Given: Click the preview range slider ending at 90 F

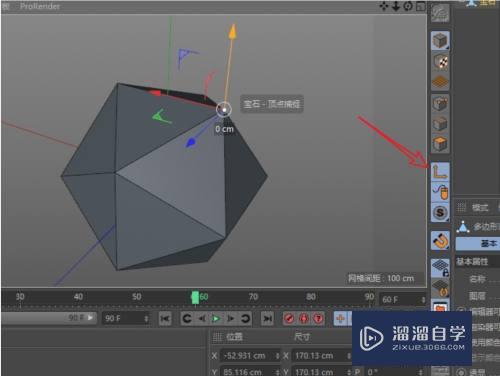Looking at the screenshot, I should pos(49,318).
